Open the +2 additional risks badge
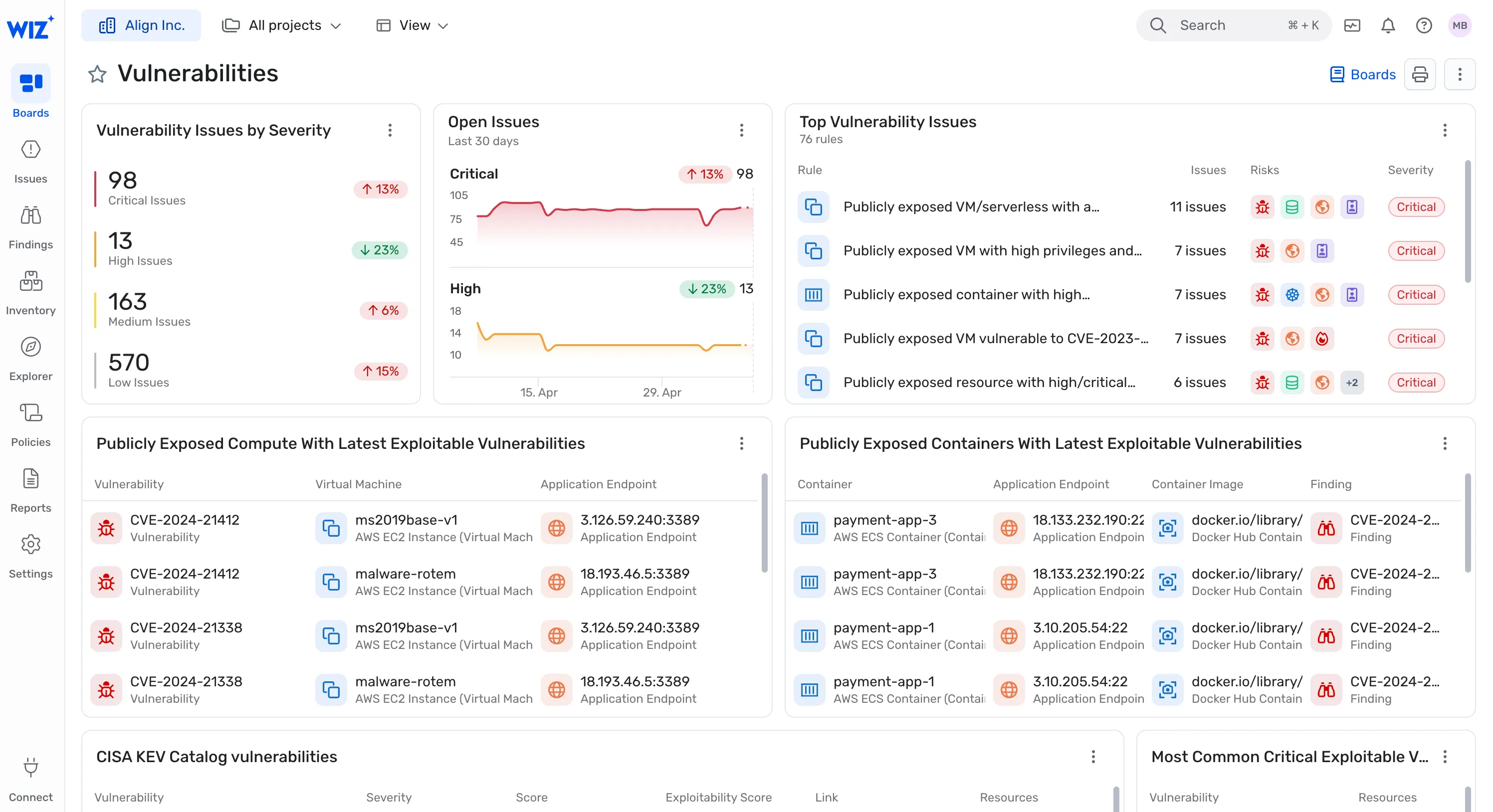The width and height of the screenshot is (1493, 812). point(1352,383)
